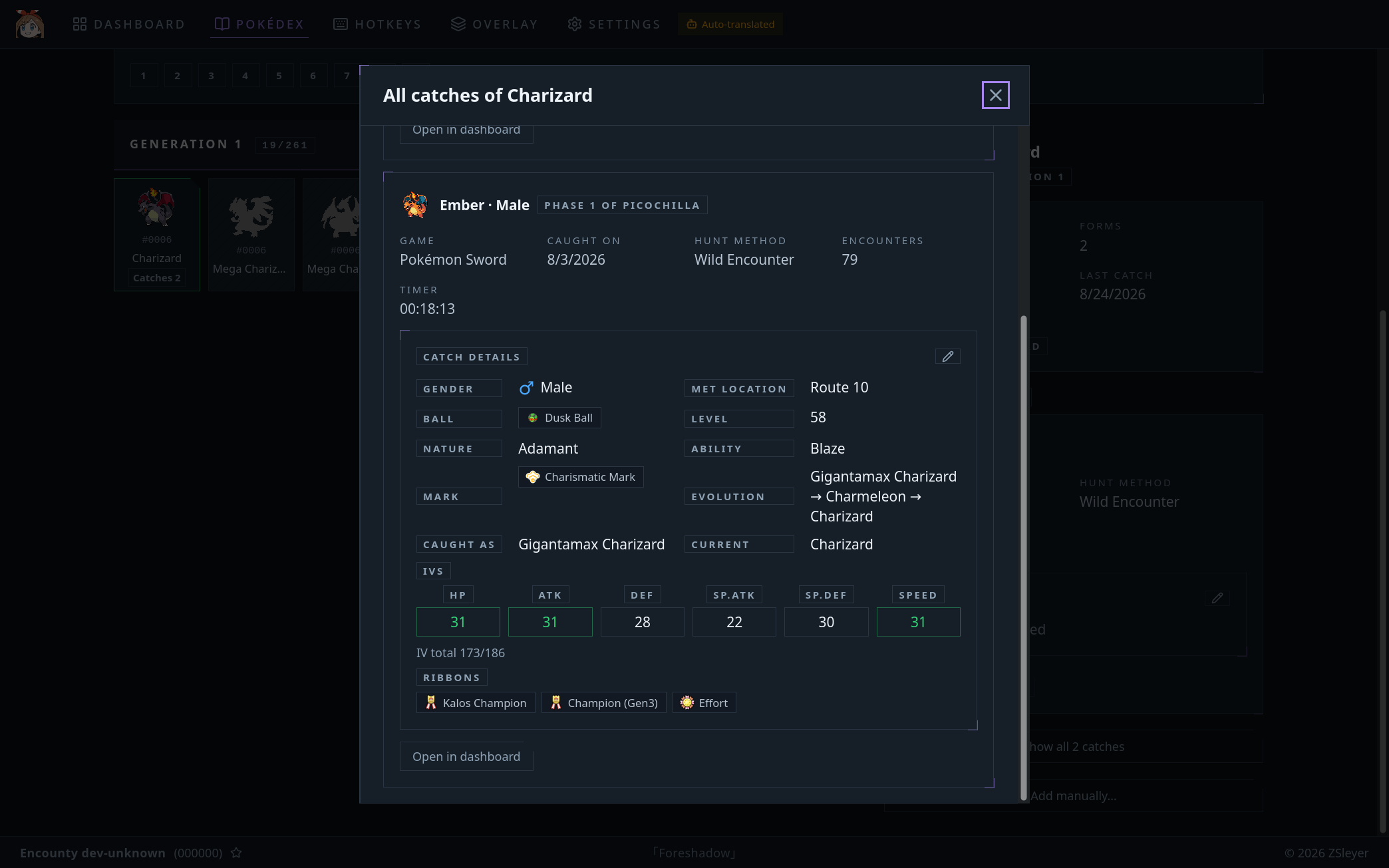Switch to the Pokédex tab
The image size is (1389, 868).
click(x=259, y=25)
